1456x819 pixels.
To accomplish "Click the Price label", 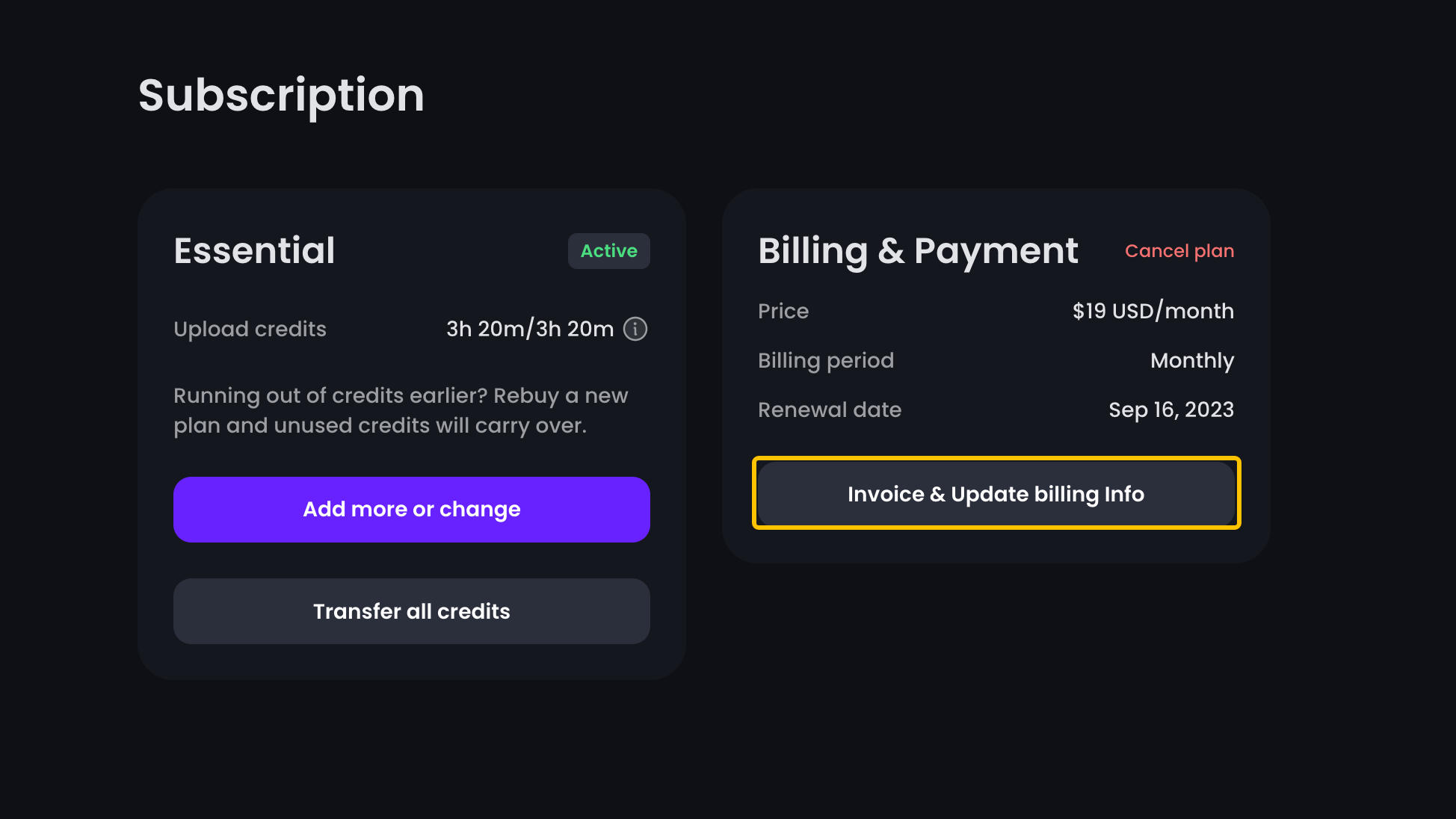I will click(783, 311).
